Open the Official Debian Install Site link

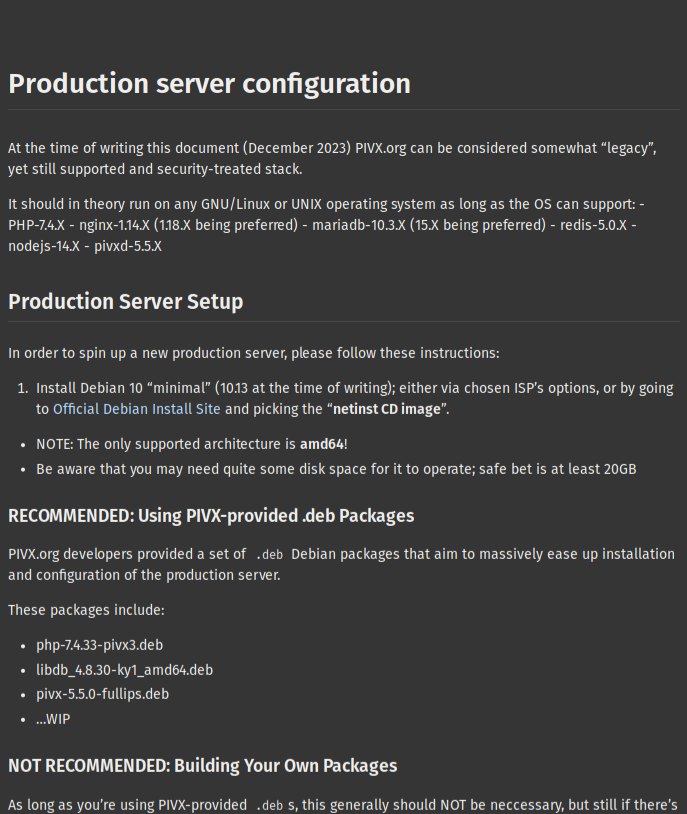(x=137, y=409)
